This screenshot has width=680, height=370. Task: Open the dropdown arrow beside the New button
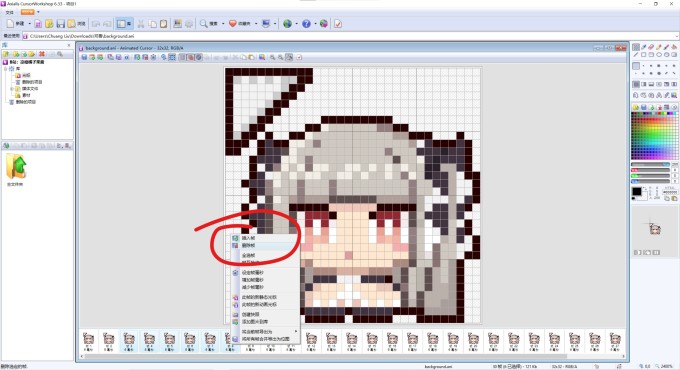coord(29,24)
